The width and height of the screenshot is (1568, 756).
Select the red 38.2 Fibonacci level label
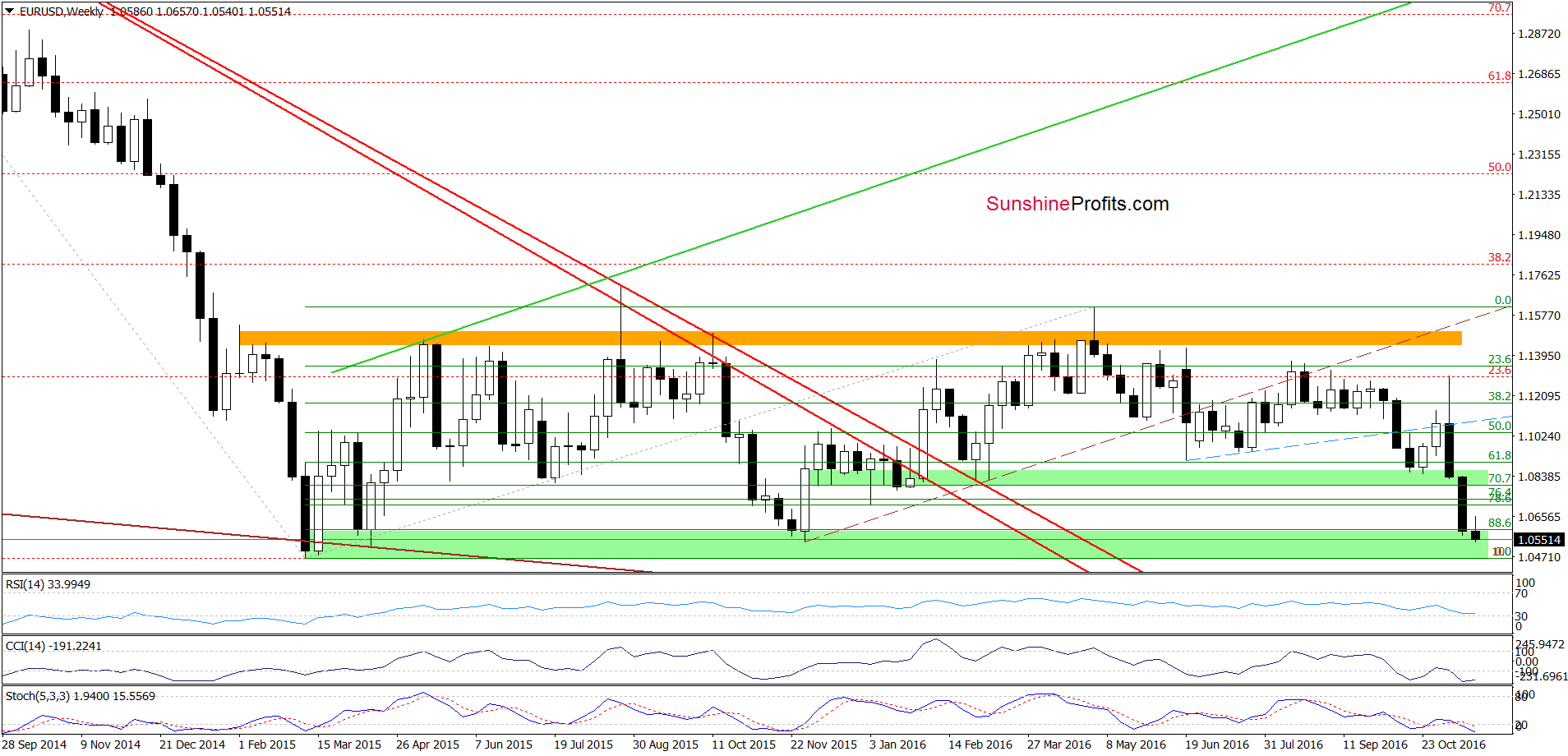(1500, 257)
